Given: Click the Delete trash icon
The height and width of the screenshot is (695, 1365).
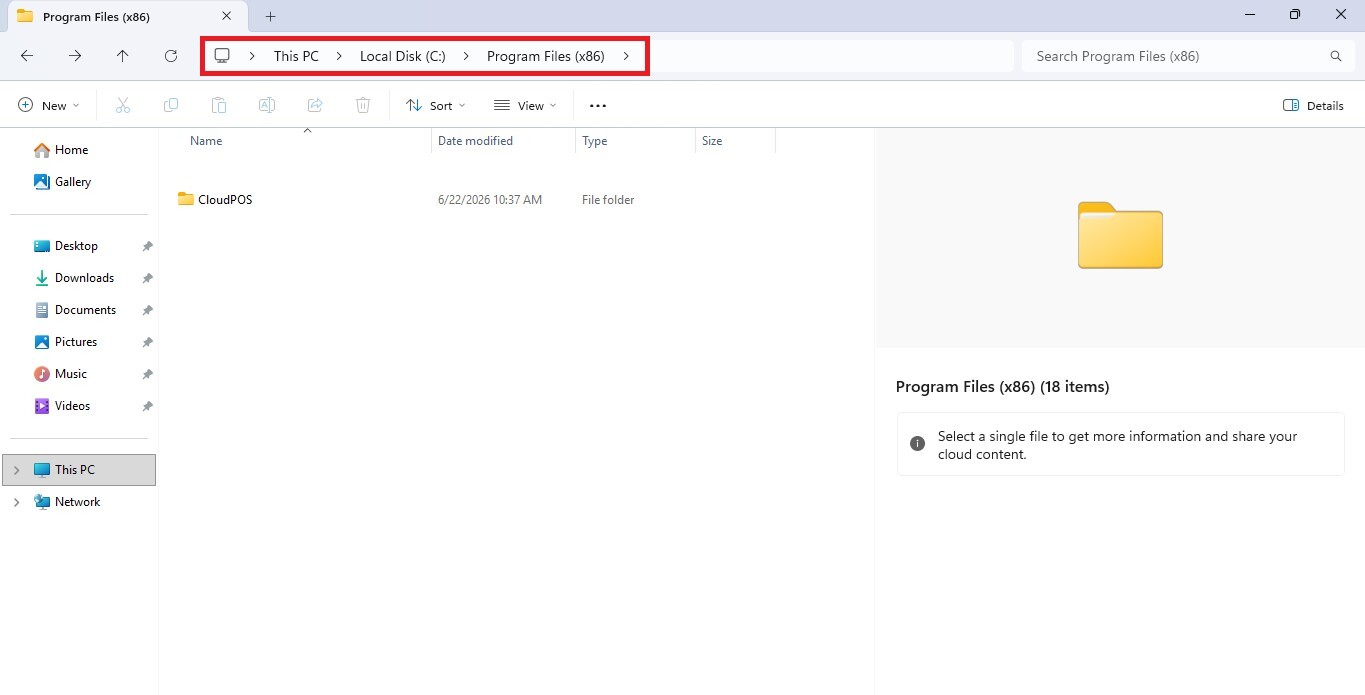Looking at the screenshot, I should (363, 105).
